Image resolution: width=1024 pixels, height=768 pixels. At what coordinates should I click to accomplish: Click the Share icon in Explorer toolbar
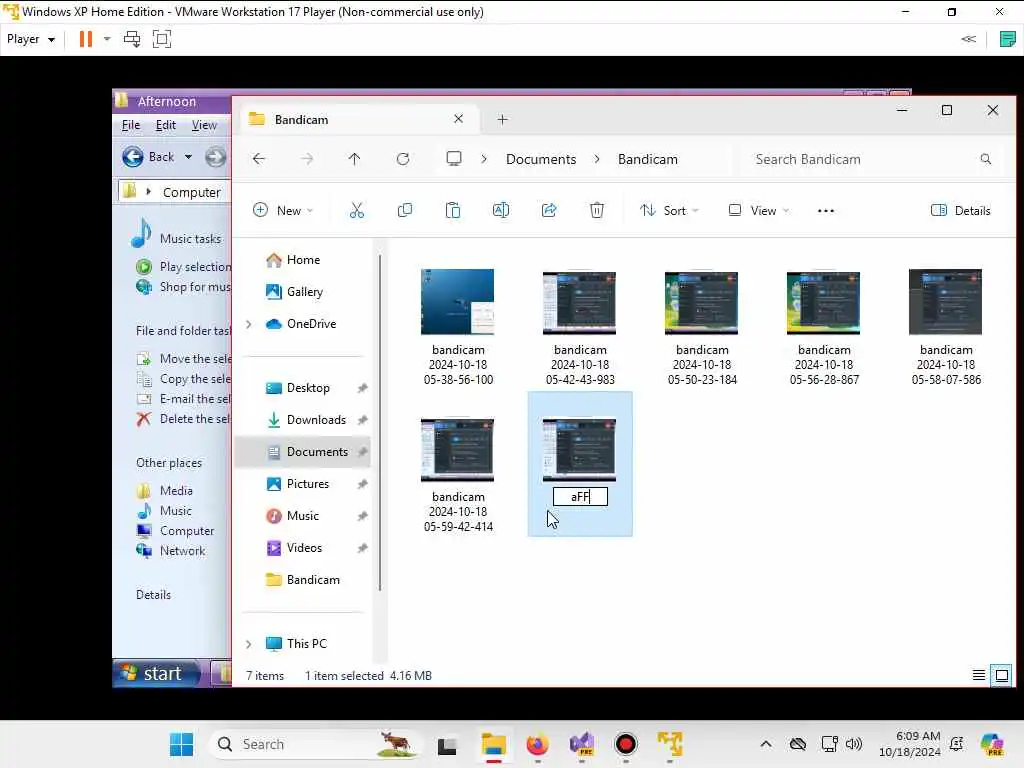pos(549,210)
